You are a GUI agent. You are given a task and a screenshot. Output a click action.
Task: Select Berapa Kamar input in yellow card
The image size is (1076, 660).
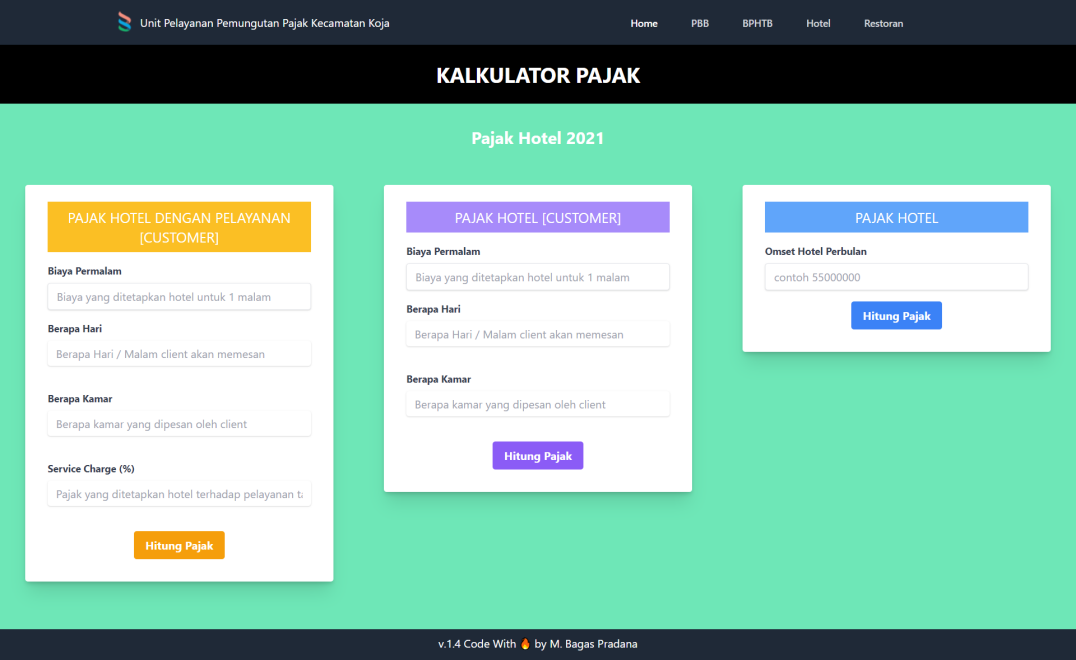[x=179, y=424]
